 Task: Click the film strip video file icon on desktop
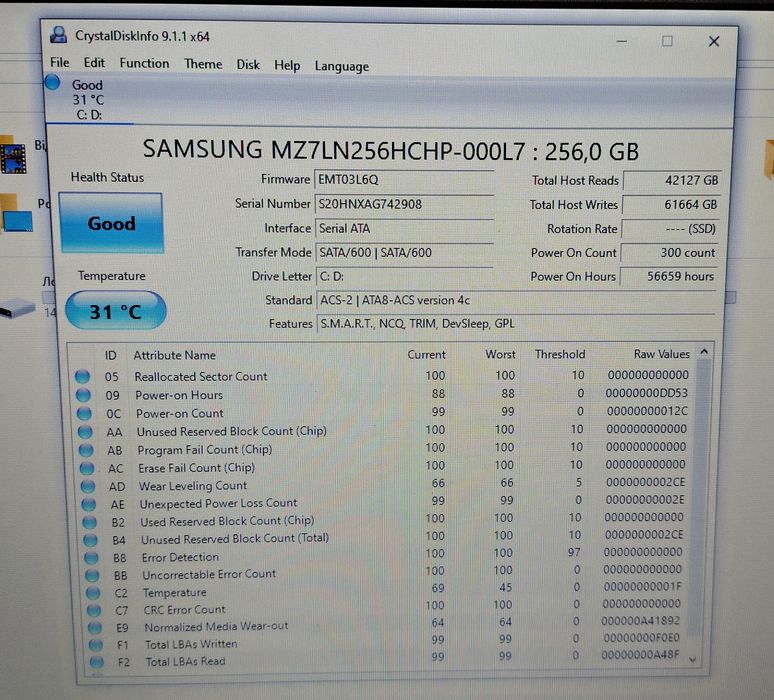pos(13,158)
